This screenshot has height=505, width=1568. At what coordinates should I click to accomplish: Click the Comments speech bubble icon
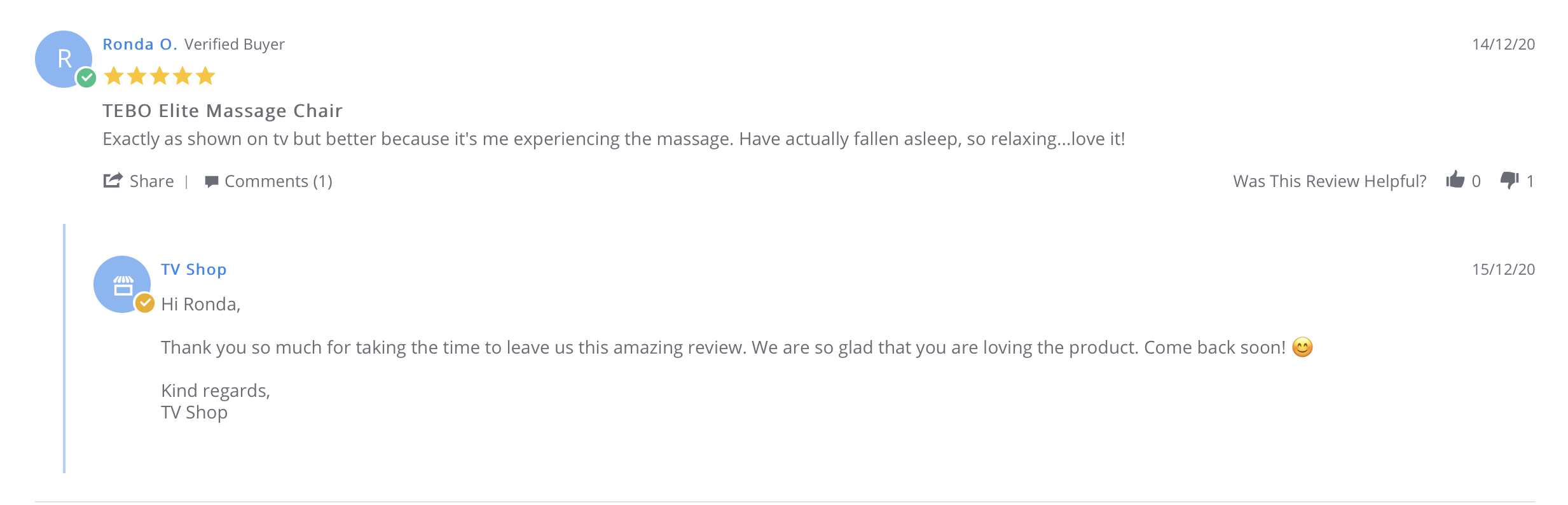click(x=212, y=182)
